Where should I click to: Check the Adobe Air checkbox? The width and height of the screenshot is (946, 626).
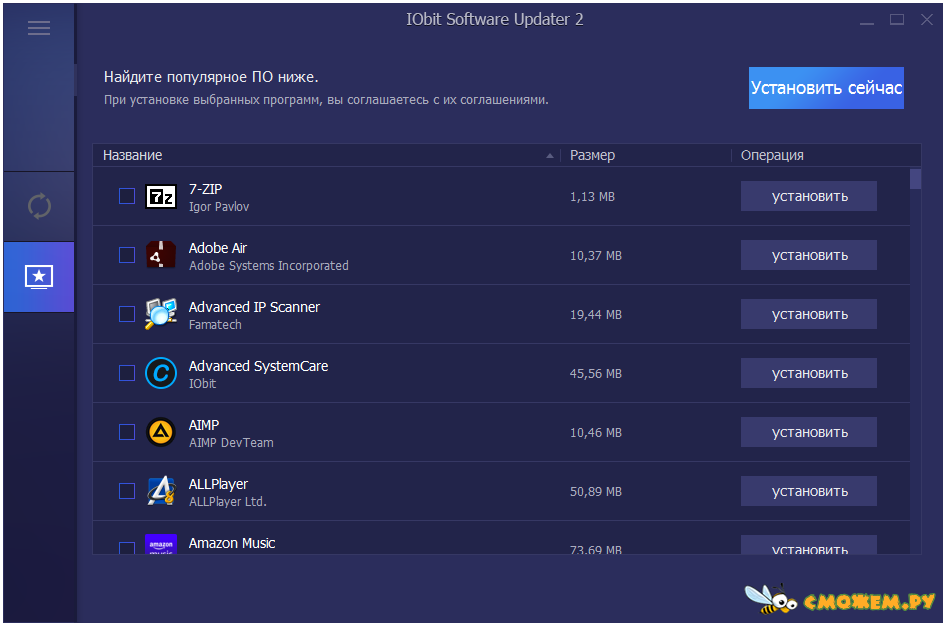(x=127, y=255)
